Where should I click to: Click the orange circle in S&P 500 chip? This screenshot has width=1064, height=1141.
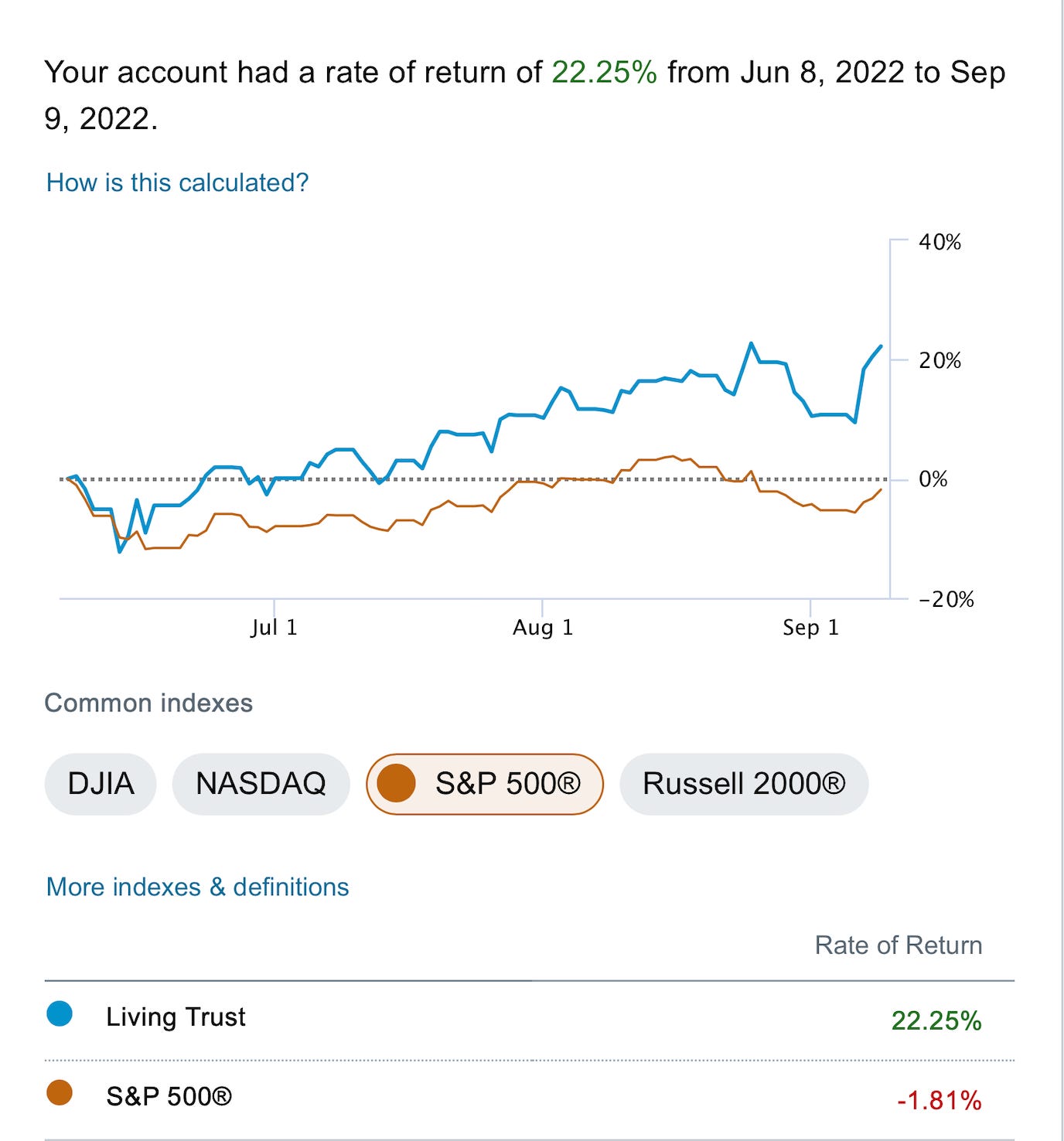396,784
